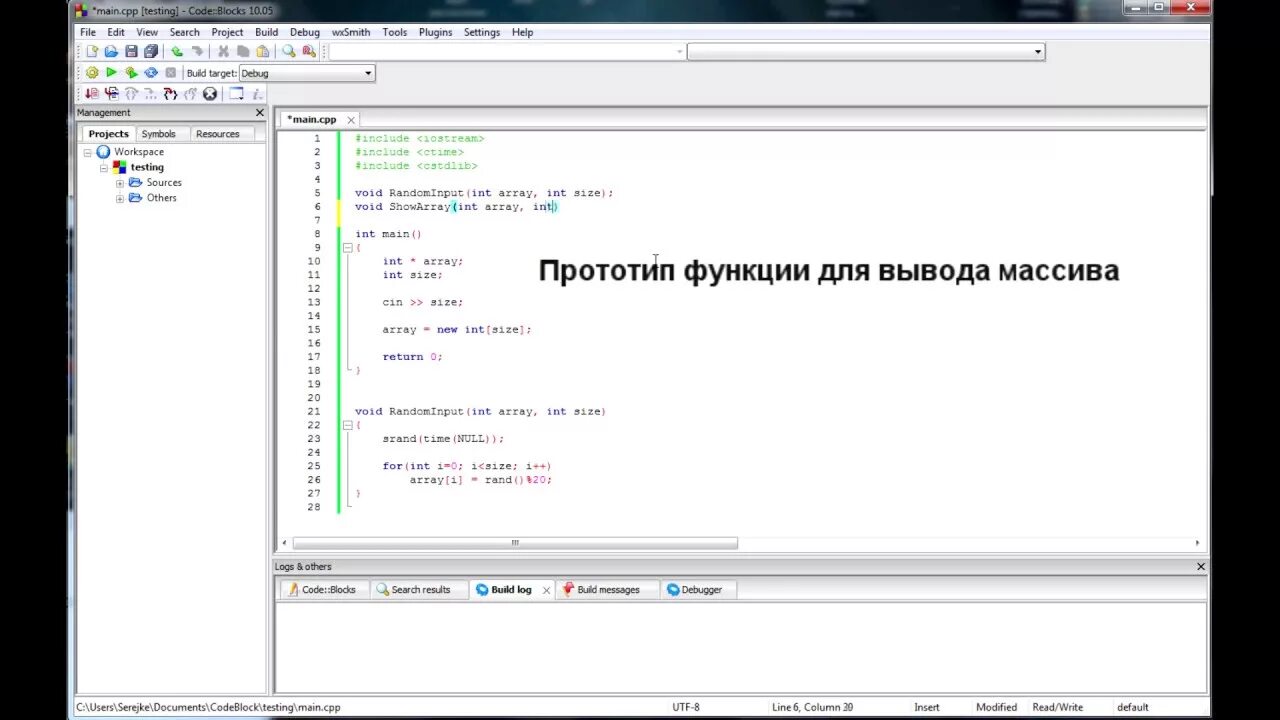The width and height of the screenshot is (1280, 720).
Task: Click the UTF-8 status bar entry
Action: click(686, 707)
